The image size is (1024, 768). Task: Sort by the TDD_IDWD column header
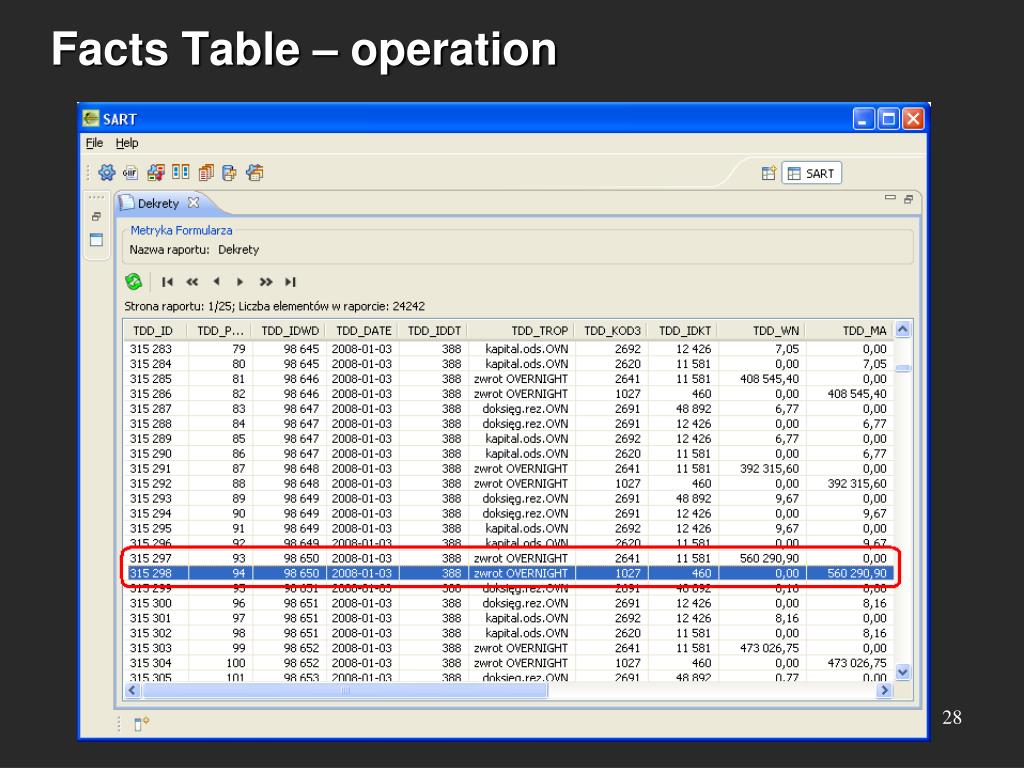point(290,331)
